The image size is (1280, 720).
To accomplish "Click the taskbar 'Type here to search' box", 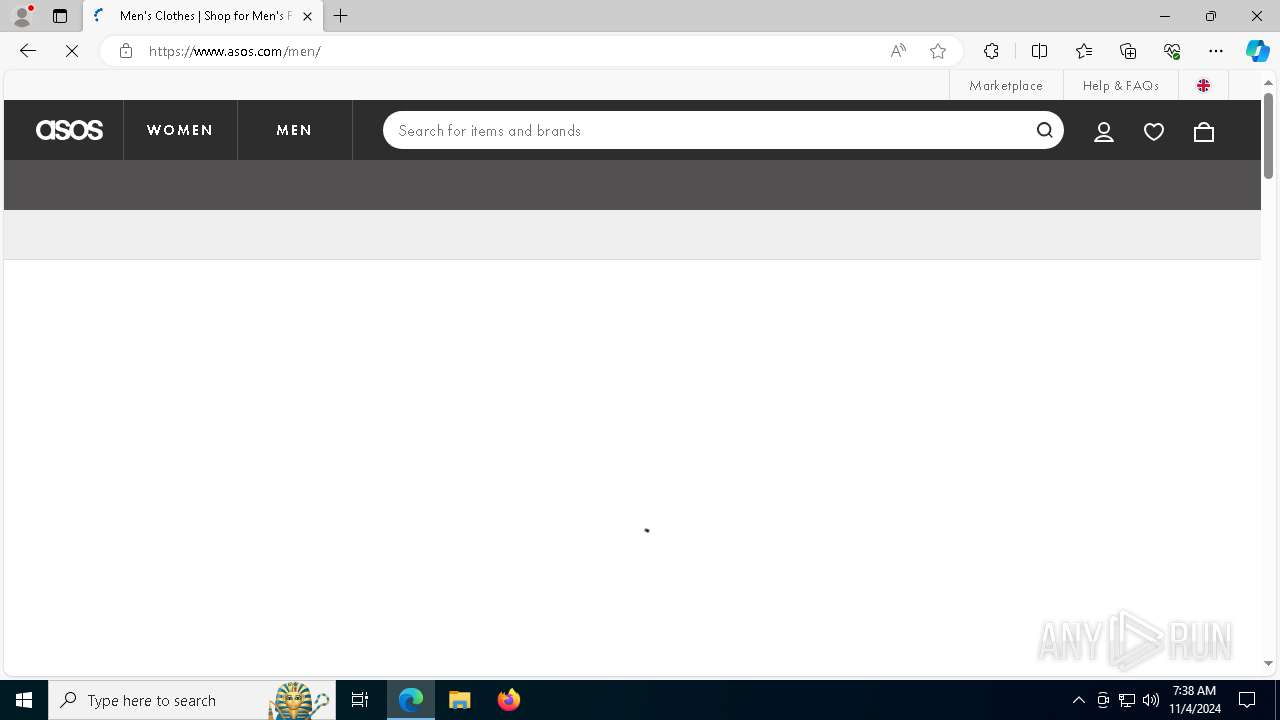I will coord(192,700).
